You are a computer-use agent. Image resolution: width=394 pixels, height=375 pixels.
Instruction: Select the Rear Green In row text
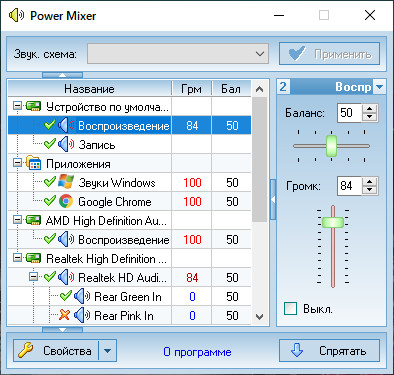(128, 297)
